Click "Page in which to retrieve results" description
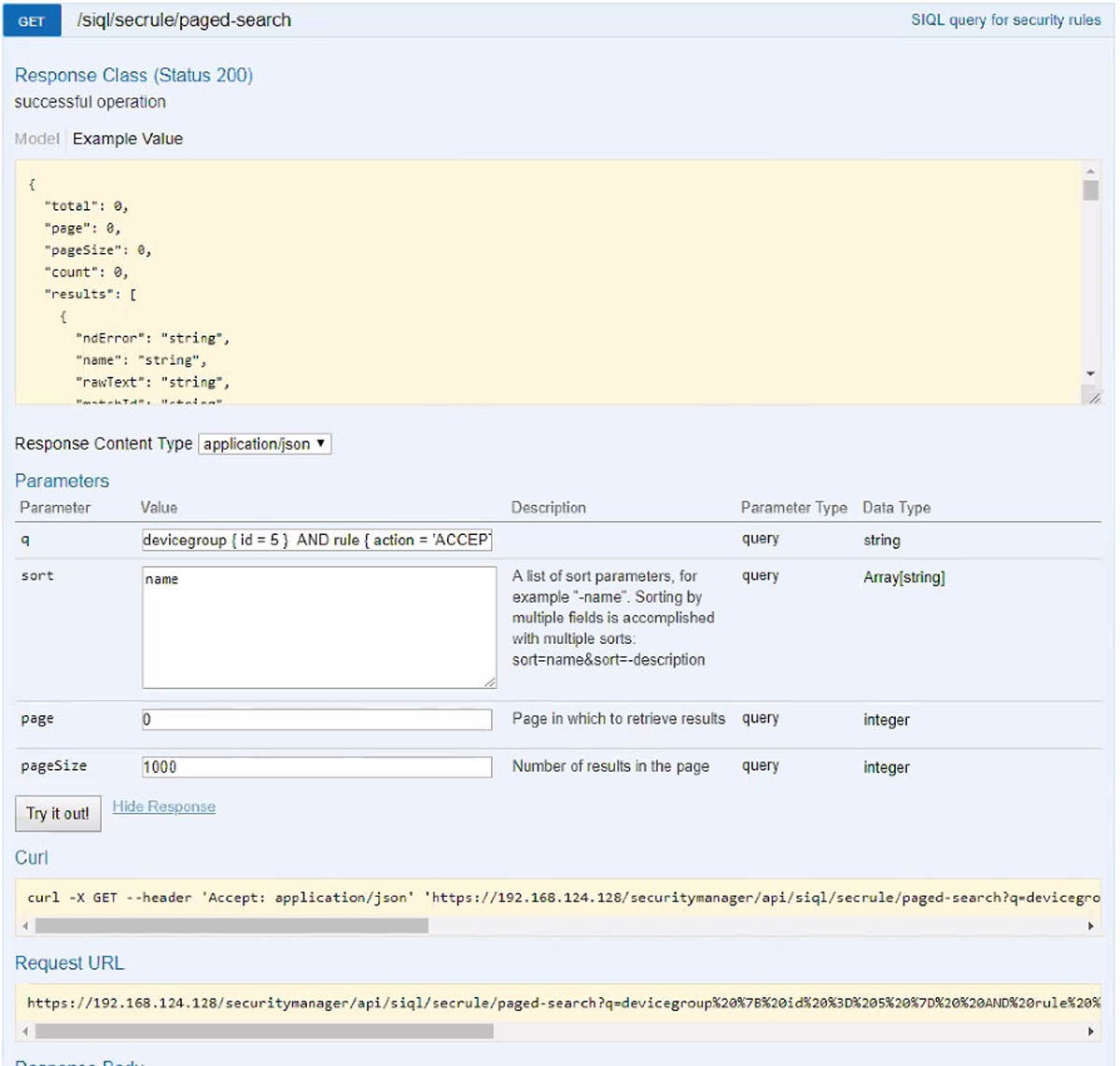The width and height of the screenshot is (1120, 1066). [618, 719]
